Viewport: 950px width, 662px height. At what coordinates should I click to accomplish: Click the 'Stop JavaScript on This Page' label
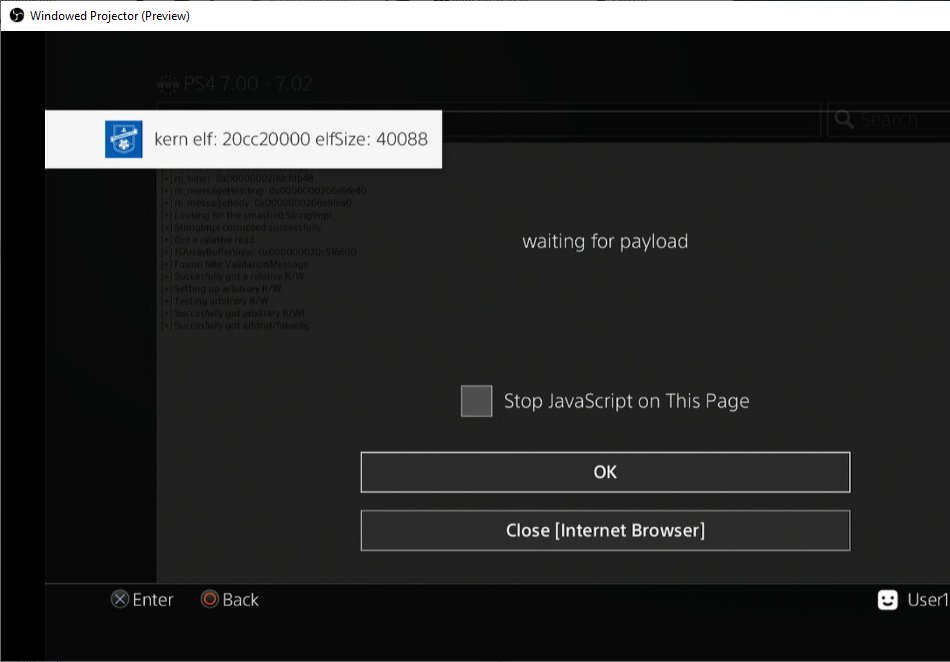[626, 401]
